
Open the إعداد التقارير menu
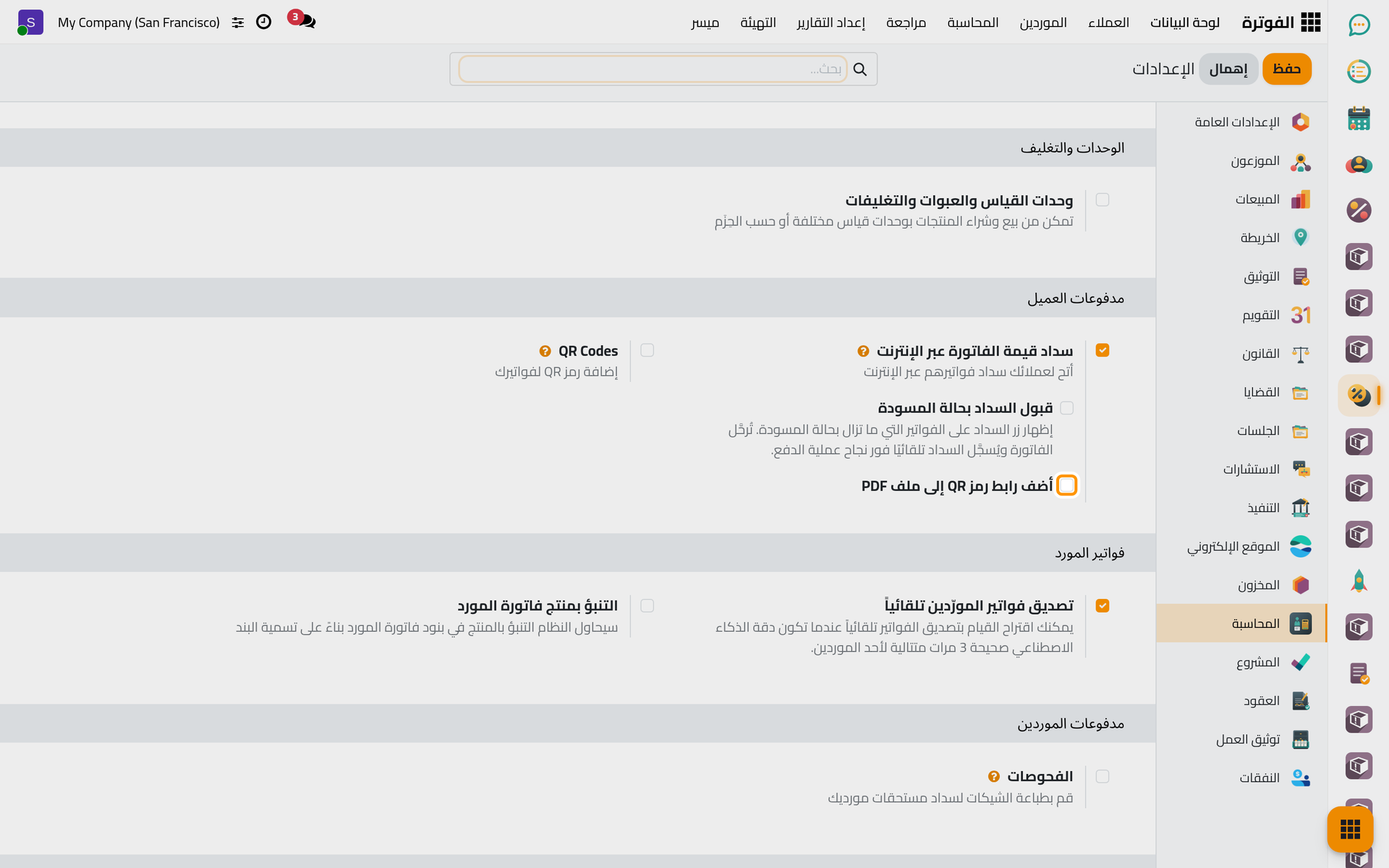coord(831,22)
